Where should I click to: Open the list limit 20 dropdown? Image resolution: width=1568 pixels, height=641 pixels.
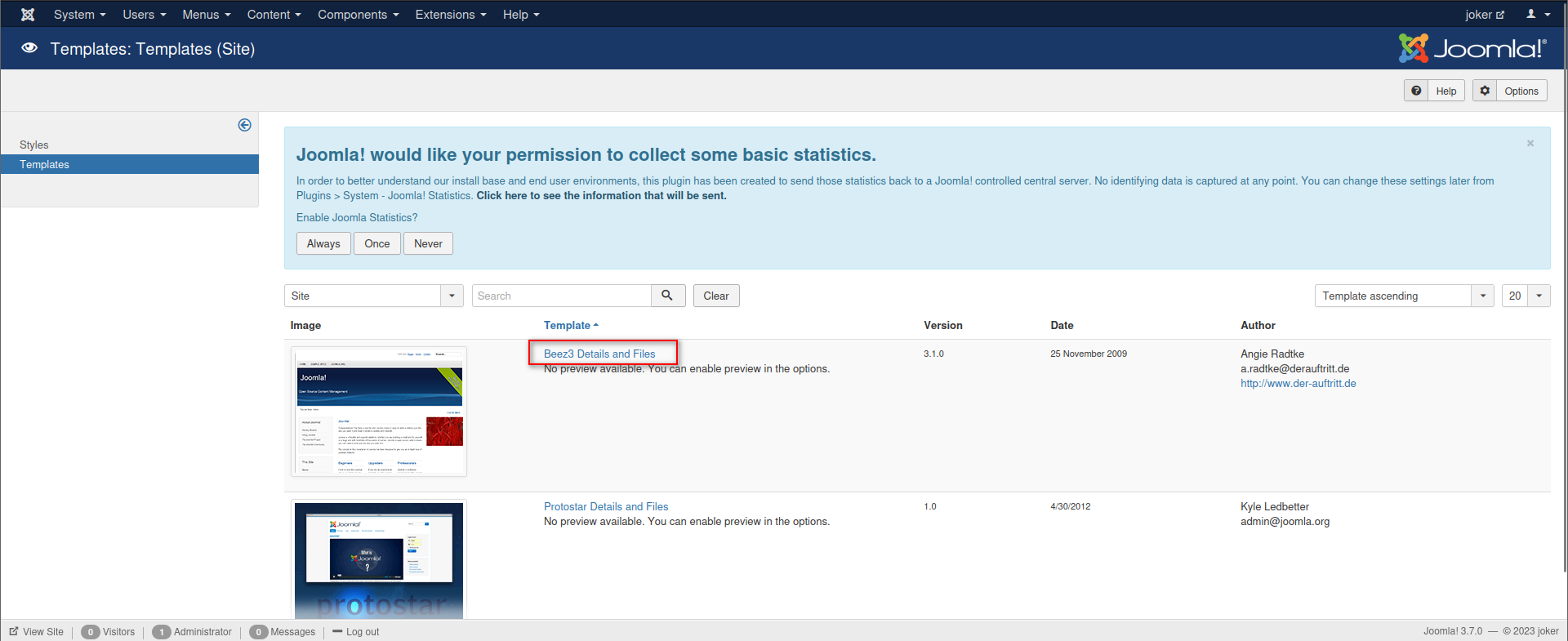click(x=1526, y=296)
